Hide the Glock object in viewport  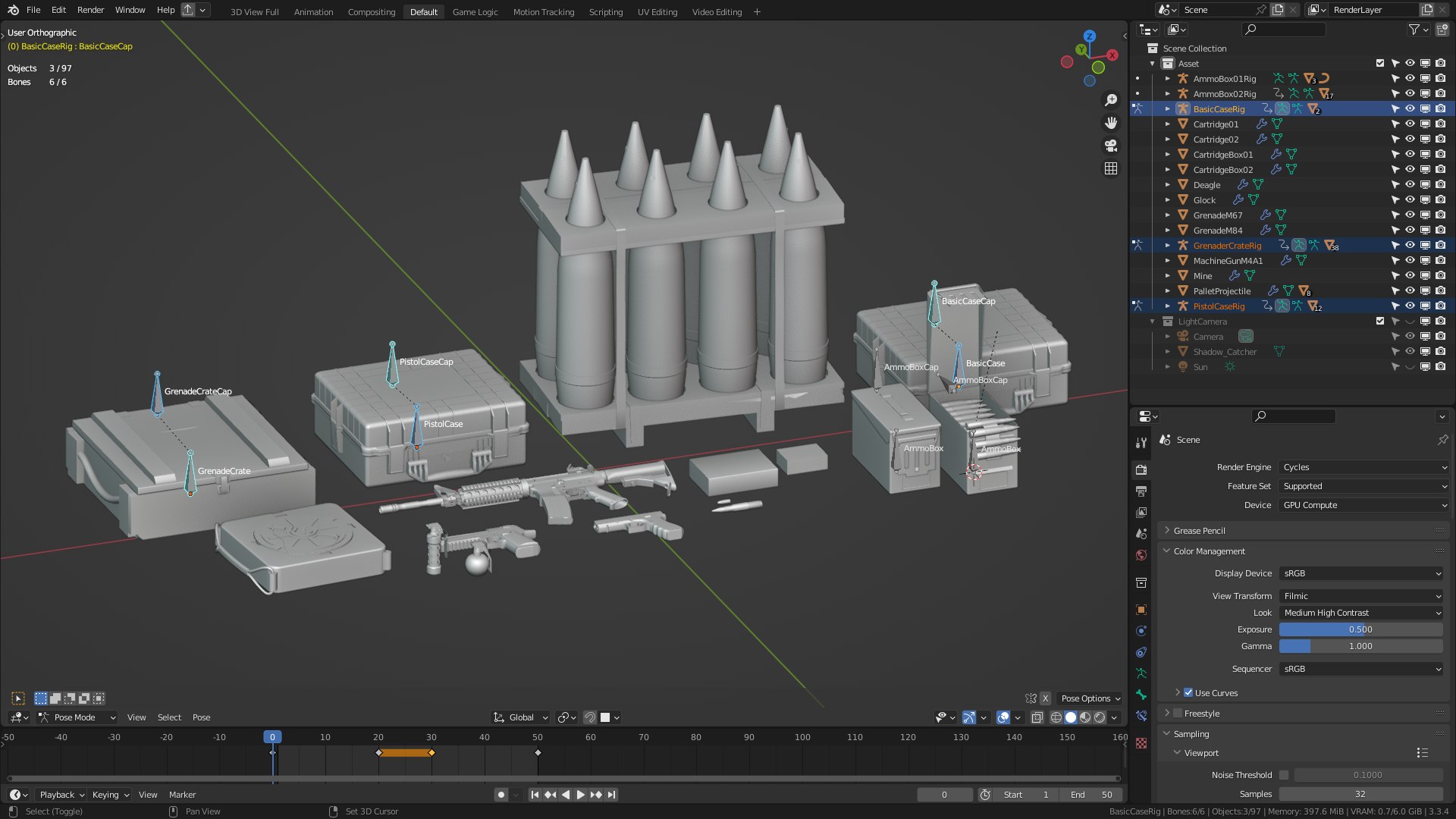[x=1410, y=200]
